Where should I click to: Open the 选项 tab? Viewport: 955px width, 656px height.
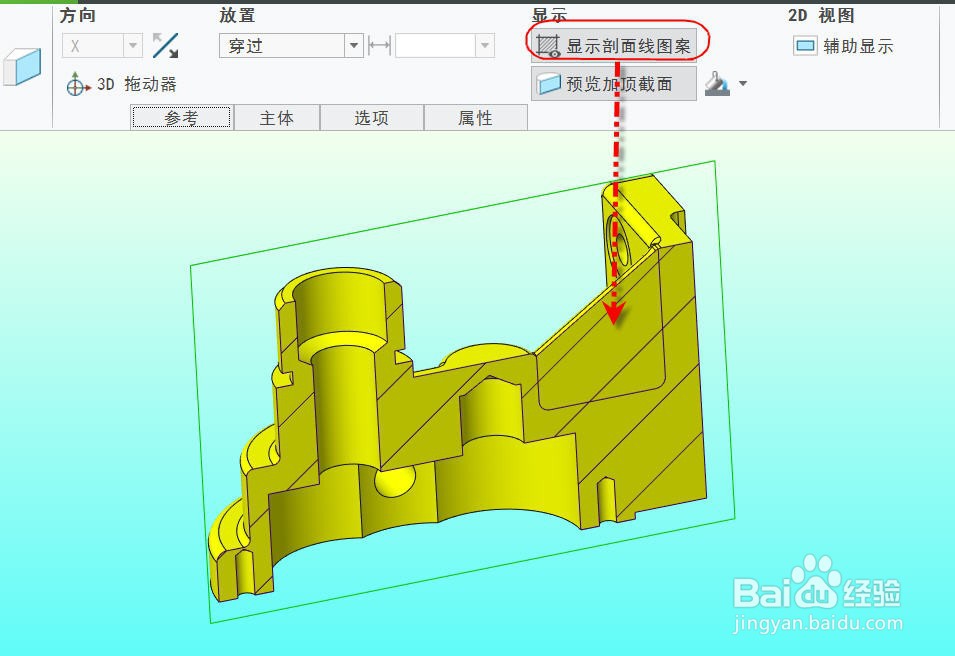click(372, 118)
